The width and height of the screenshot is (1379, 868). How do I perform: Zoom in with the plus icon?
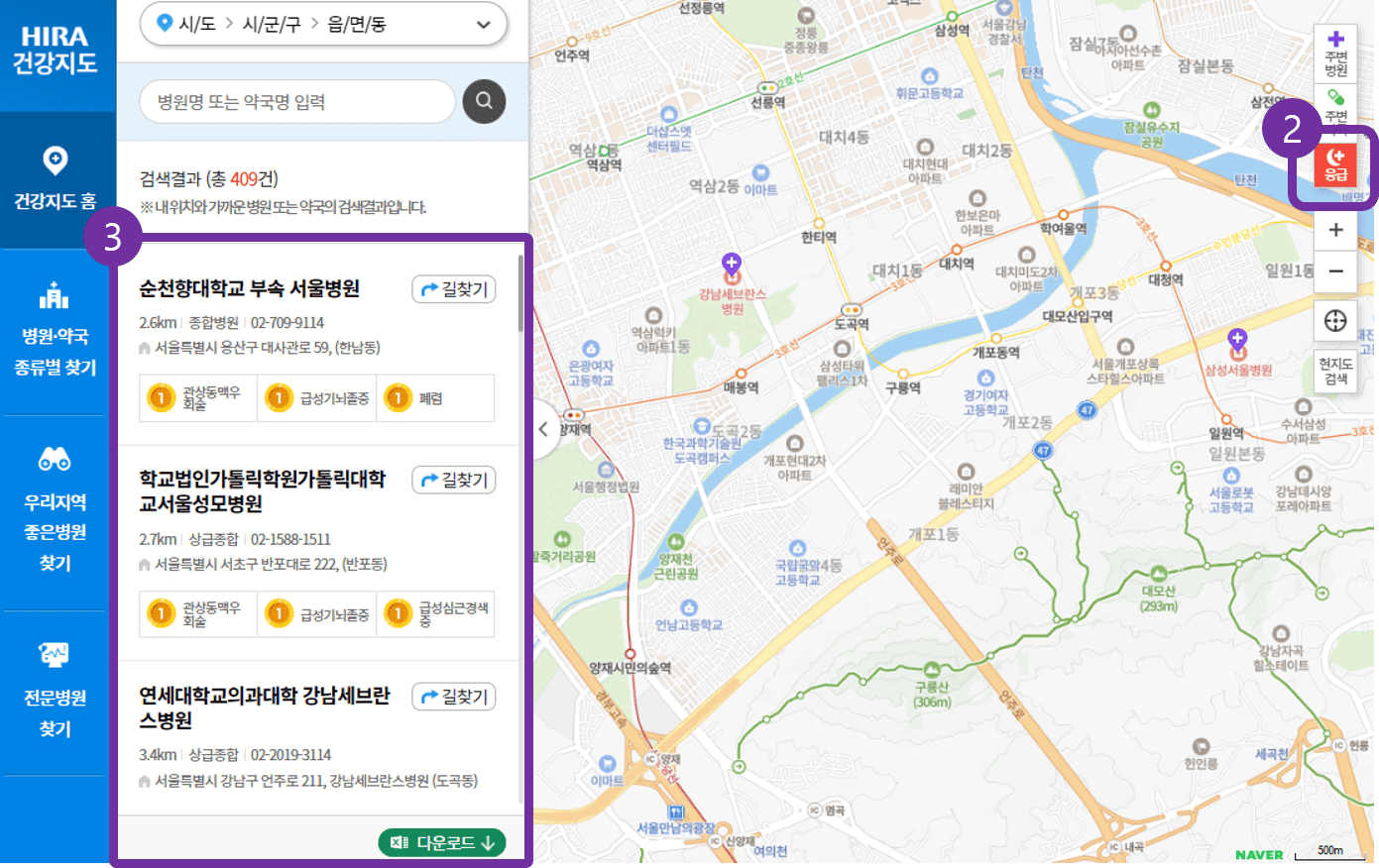[1335, 229]
